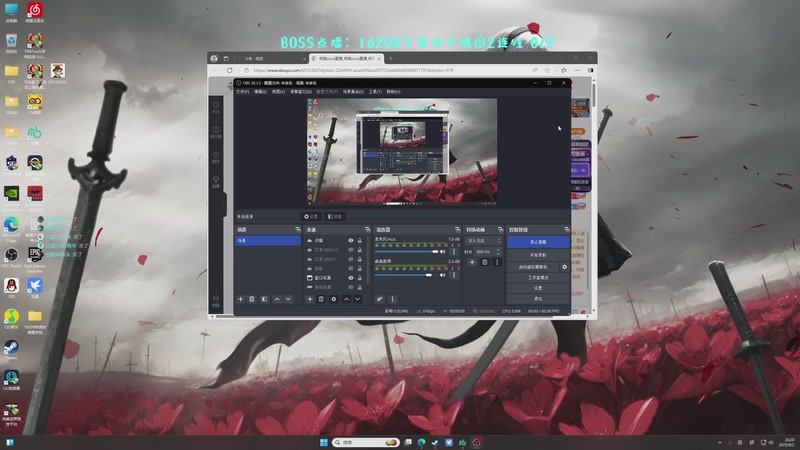Float the 控制按钮 dock using its header icon
The height and width of the screenshot is (450, 800).
(566, 230)
